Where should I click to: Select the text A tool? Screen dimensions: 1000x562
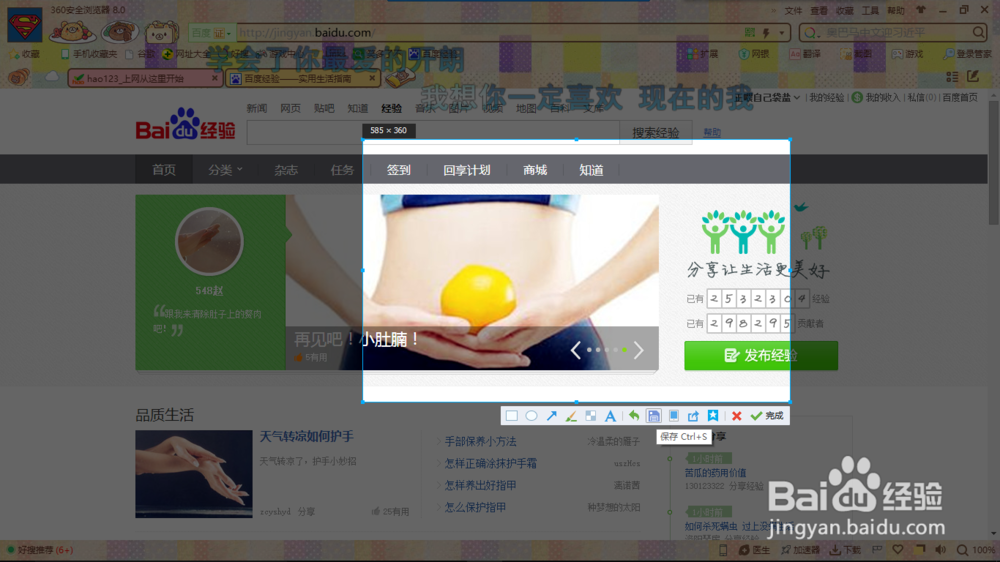coord(610,416)
